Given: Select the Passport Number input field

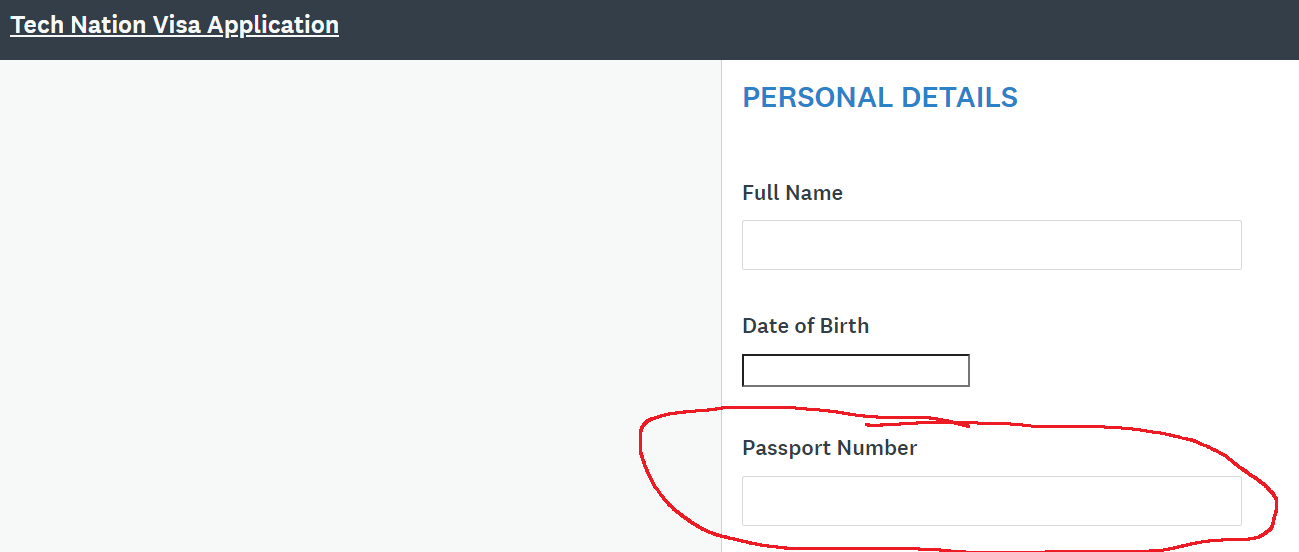Looking at the screenshot, I should [x=991, y=501].
